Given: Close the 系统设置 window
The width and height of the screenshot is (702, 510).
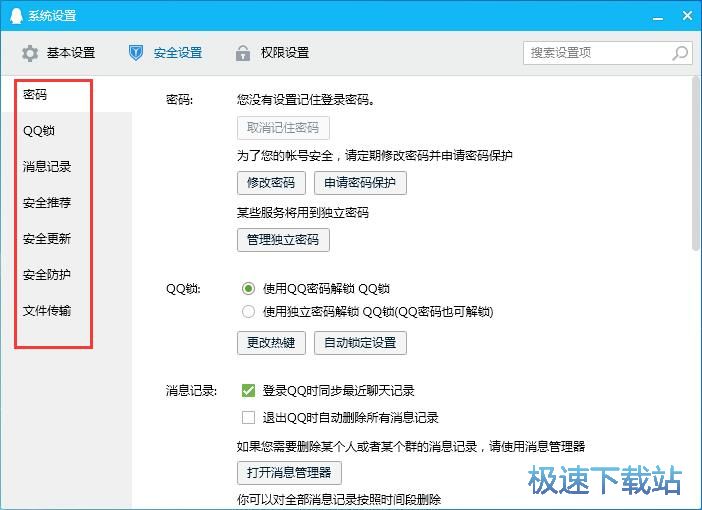Looking at the screenshot, I should [688, 16].
